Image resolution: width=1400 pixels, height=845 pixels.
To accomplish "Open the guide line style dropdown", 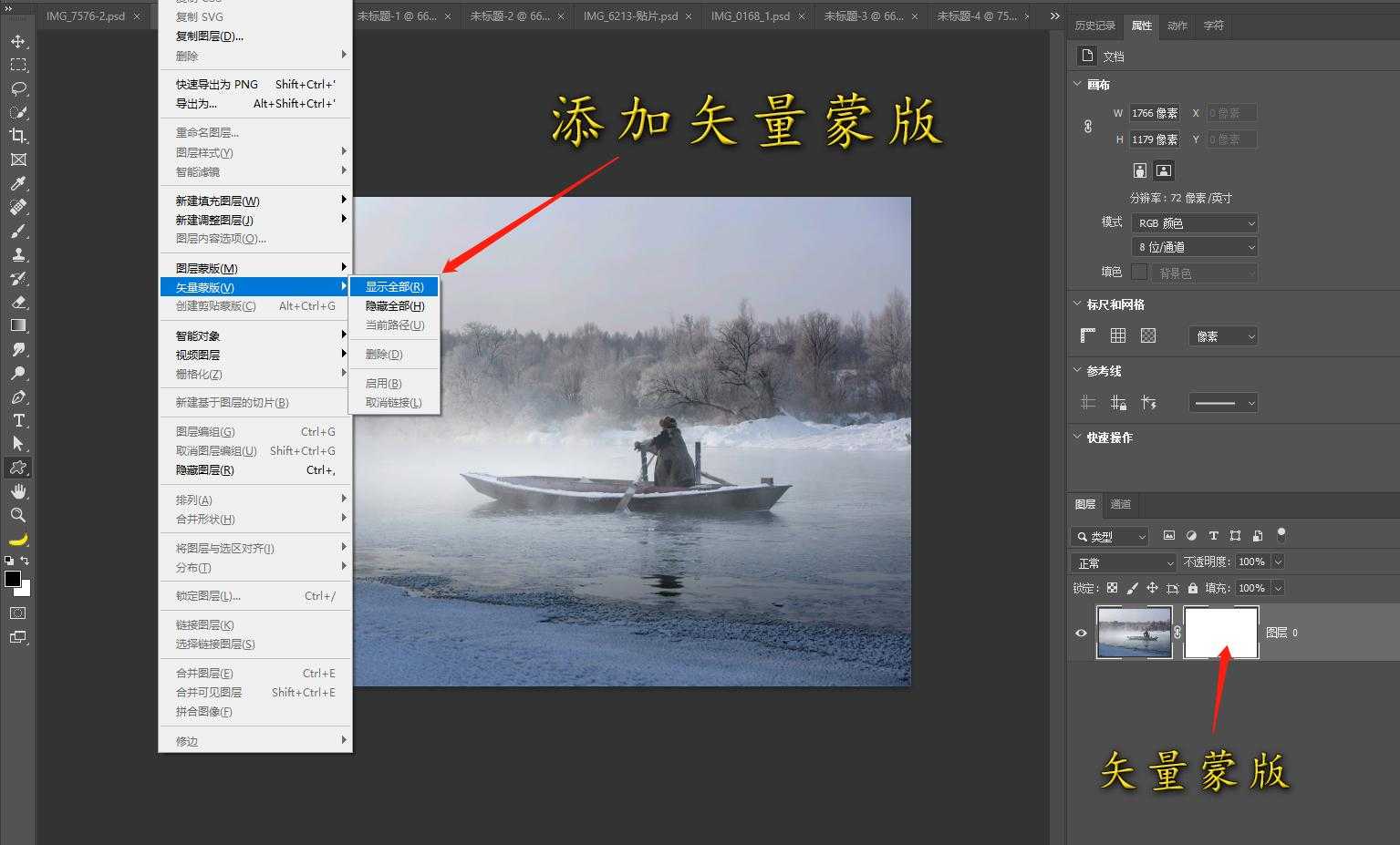I will 1223,403.
